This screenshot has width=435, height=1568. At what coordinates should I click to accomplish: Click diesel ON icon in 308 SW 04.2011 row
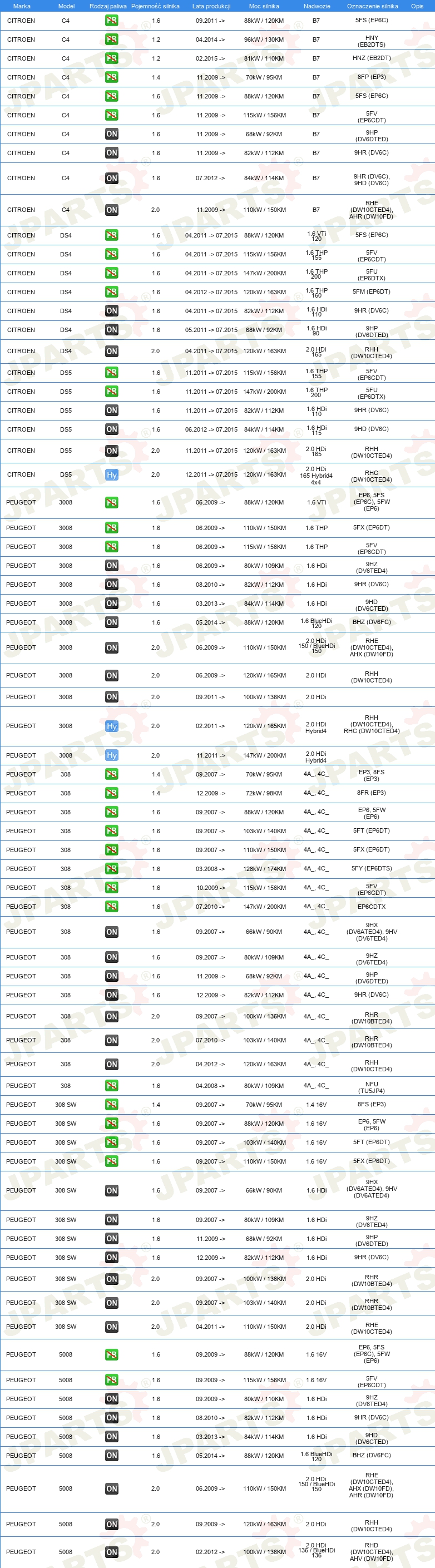(x=111, y=1327)
